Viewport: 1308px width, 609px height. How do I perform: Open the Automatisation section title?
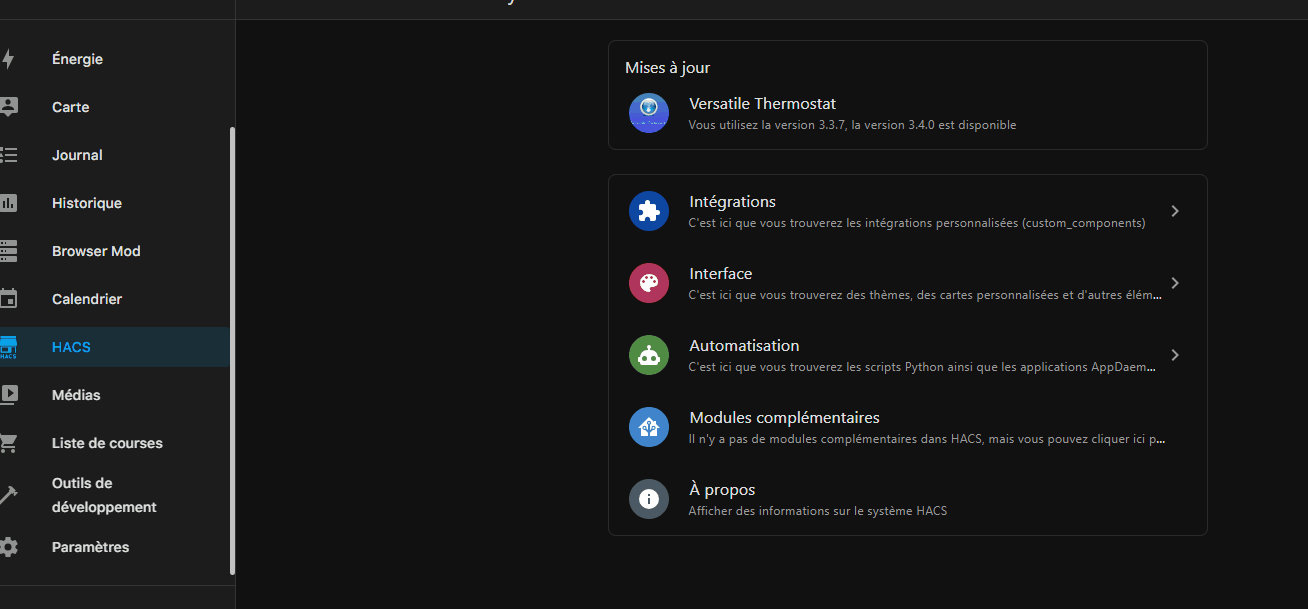pyautogui.click(x=744, y=346)
